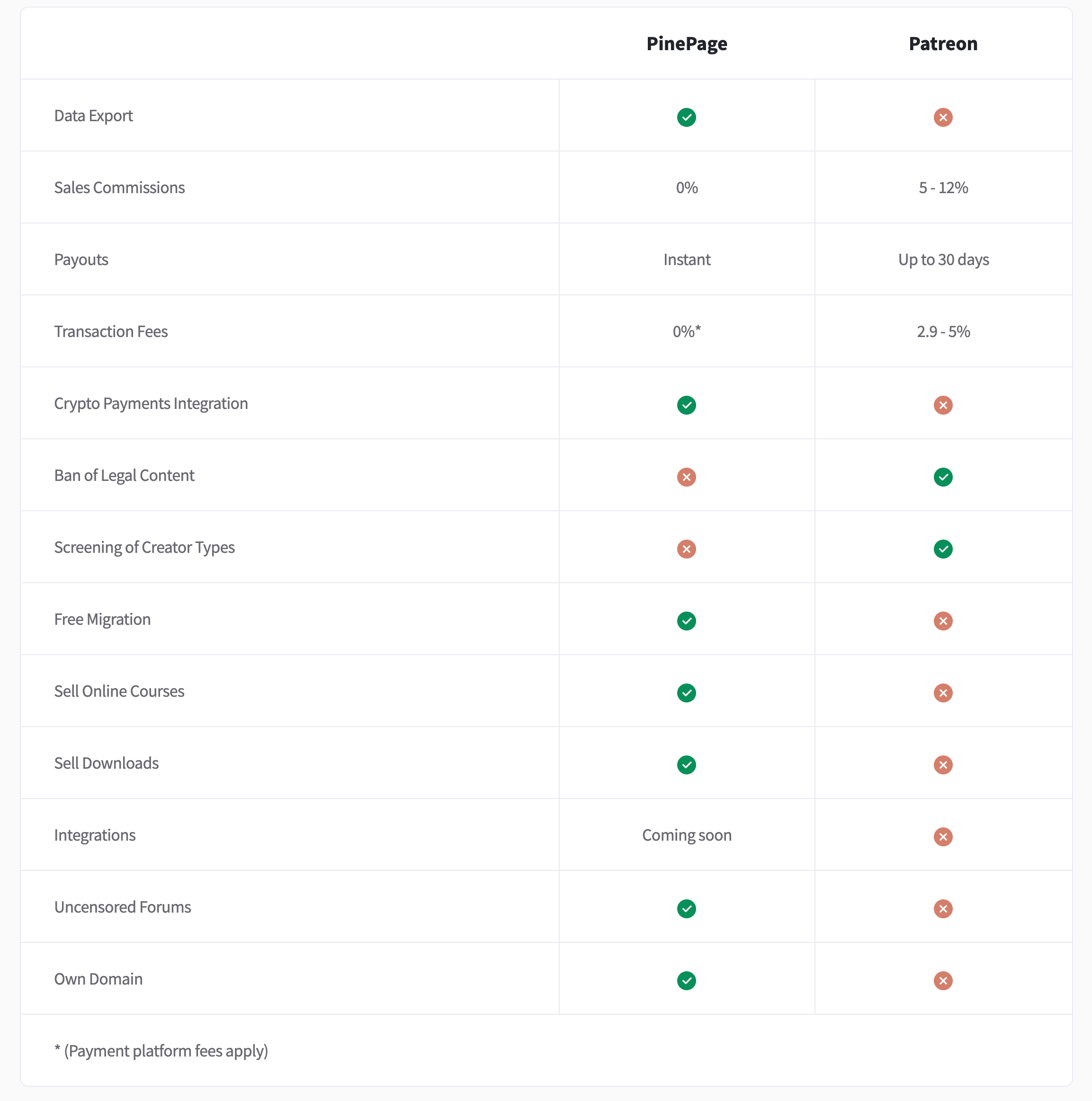
Task: Click the Coming soon text for Integrations
Action: [687, 835]
